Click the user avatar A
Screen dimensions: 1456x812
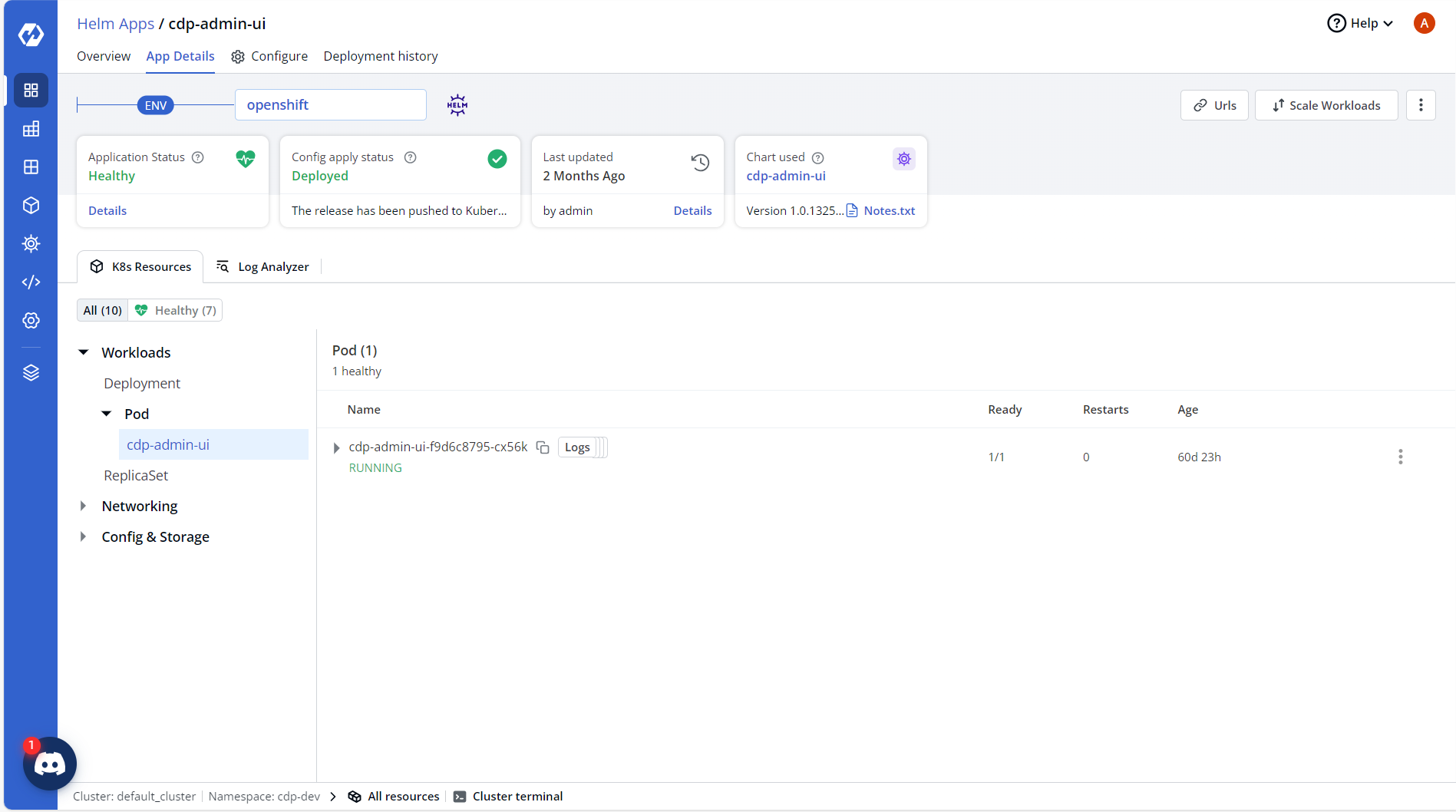1424,23
